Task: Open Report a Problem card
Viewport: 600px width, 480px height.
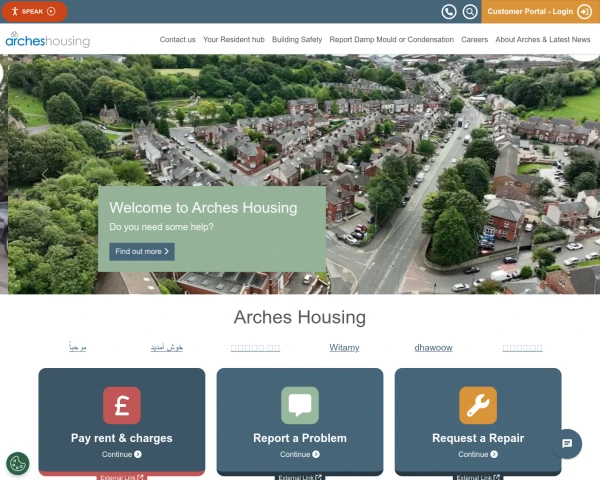Action: click(300, 422)
